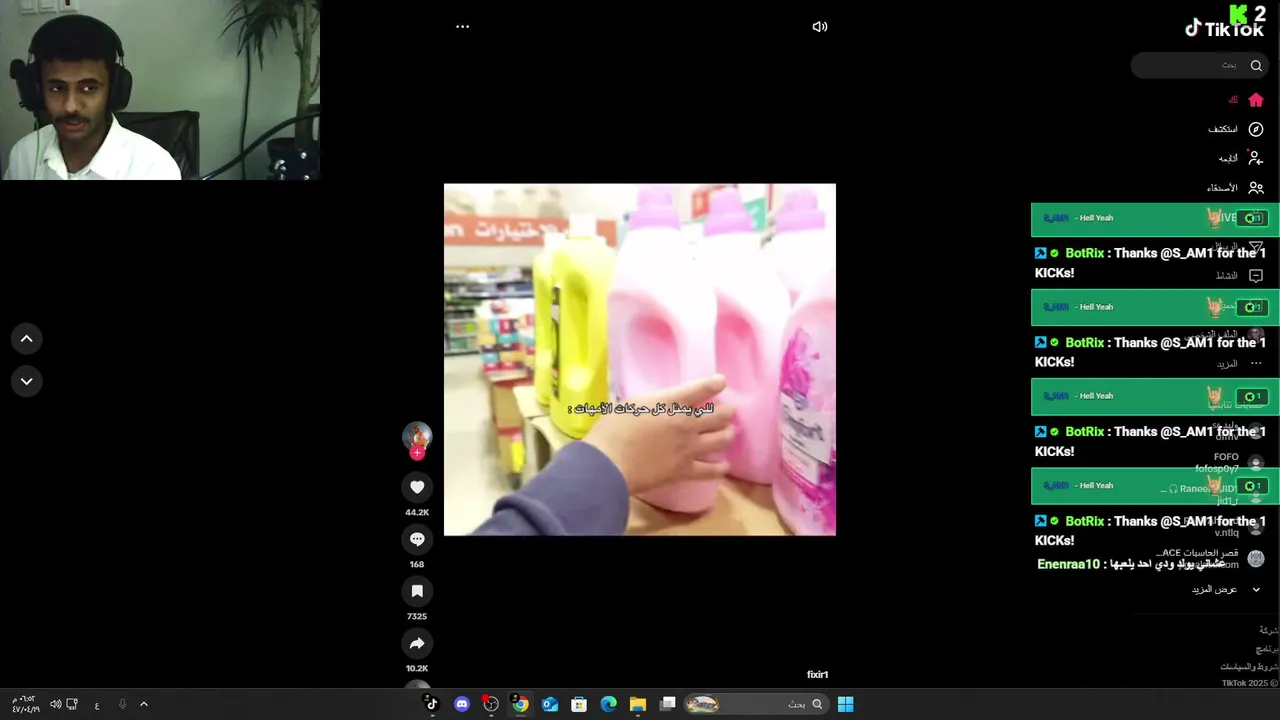
Task: Click the search magnifier in TikTok sidebar
Action: click(x=1256, y=65)
